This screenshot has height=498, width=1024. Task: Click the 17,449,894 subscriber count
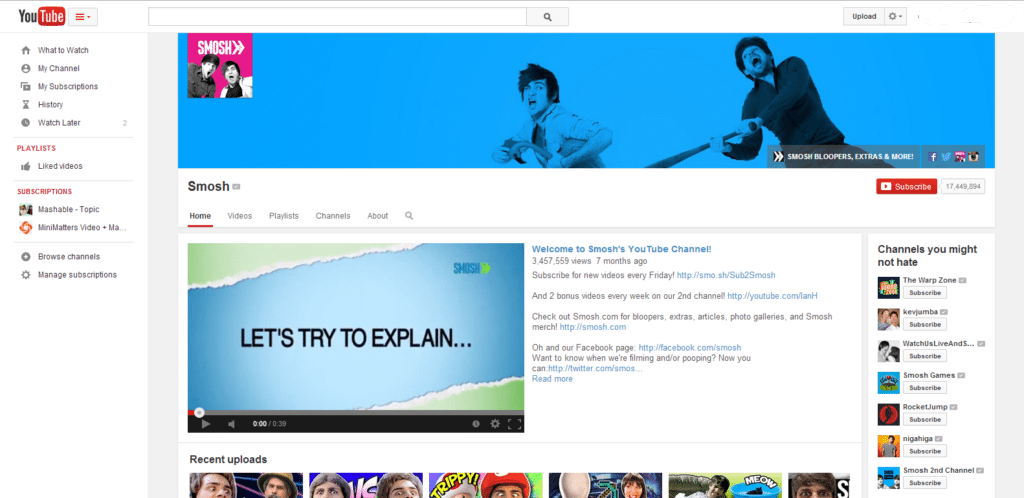[963, 187]
